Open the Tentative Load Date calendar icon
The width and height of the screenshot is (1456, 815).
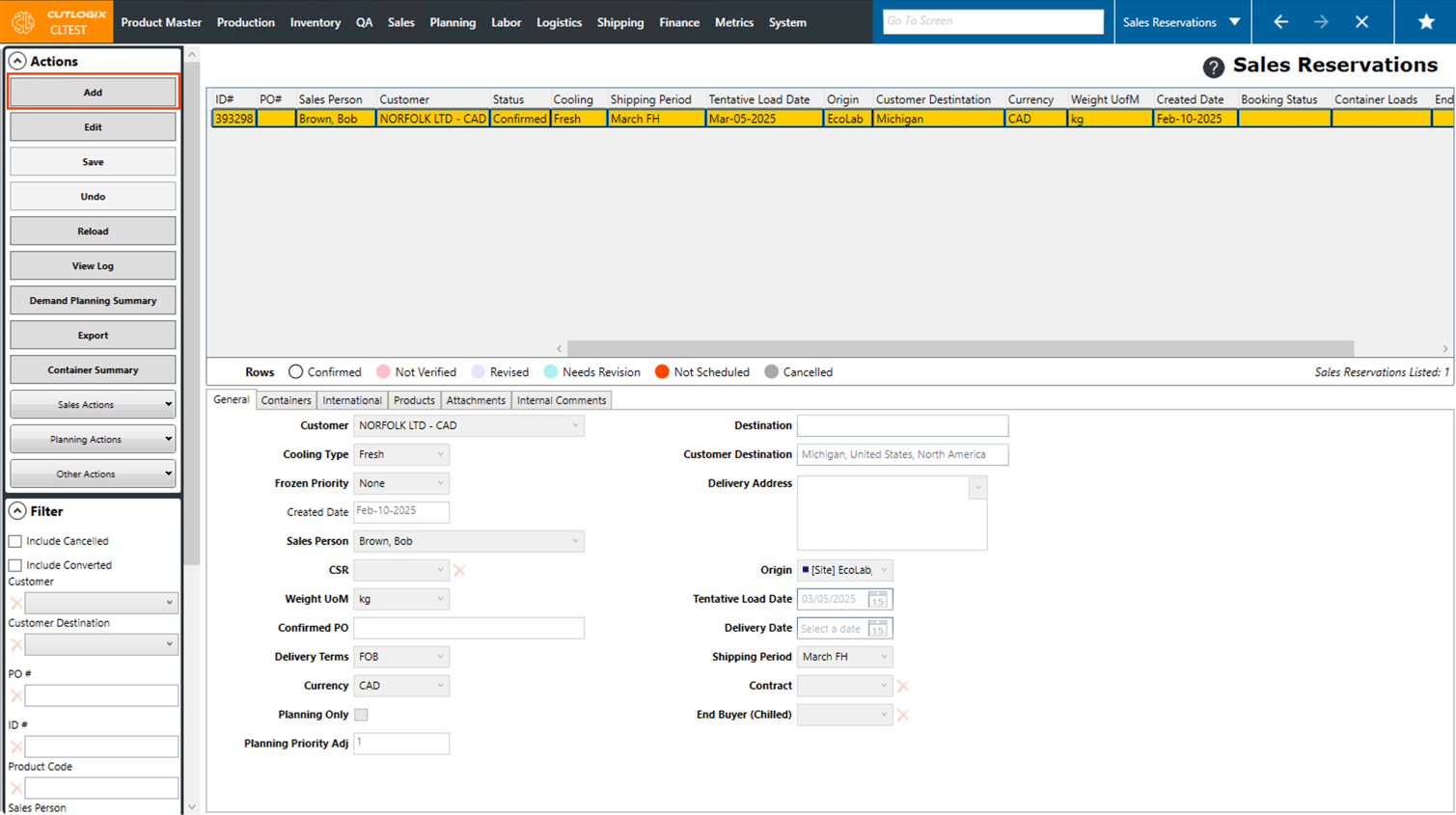coord(877,600)
